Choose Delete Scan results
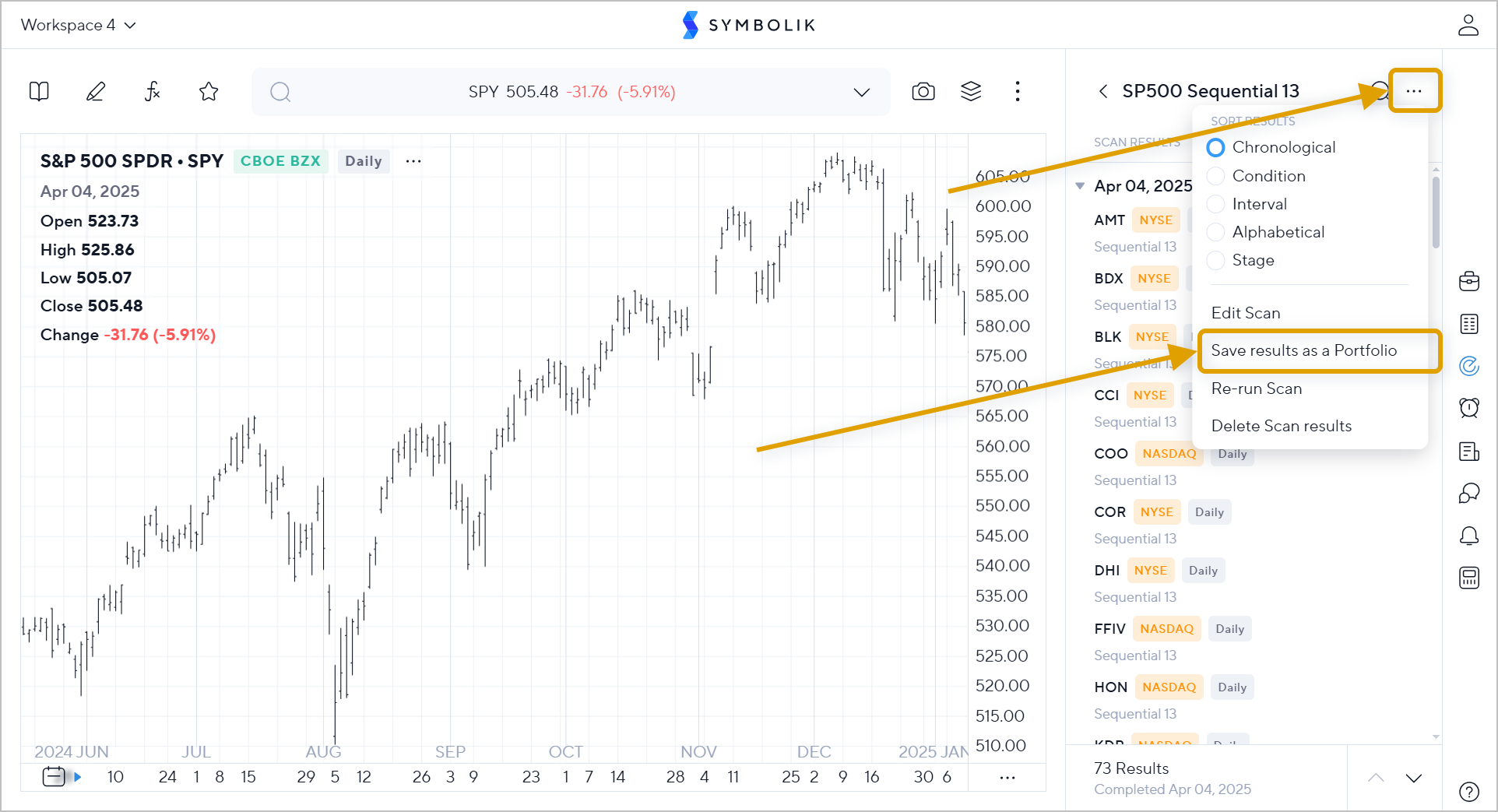The width and height of the screenshot is (1498, 812). coord(1282,426)
